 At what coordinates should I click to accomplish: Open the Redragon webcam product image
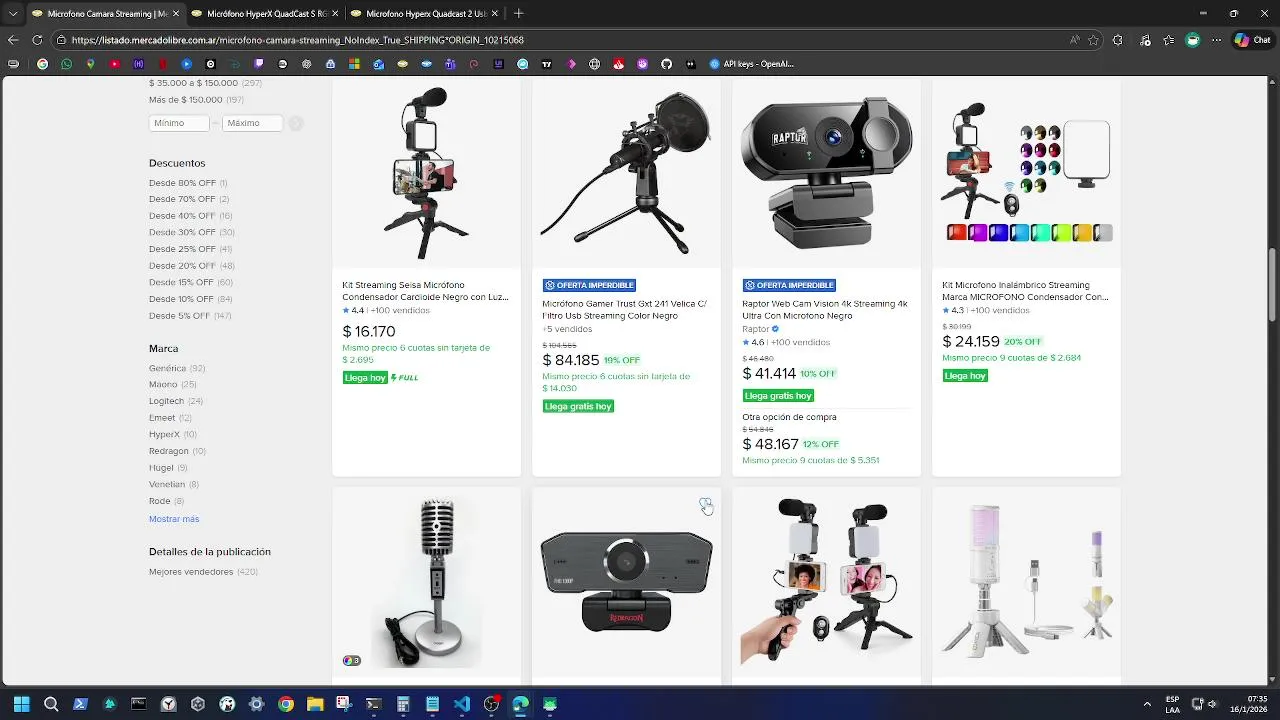click(x=626, y=582)
